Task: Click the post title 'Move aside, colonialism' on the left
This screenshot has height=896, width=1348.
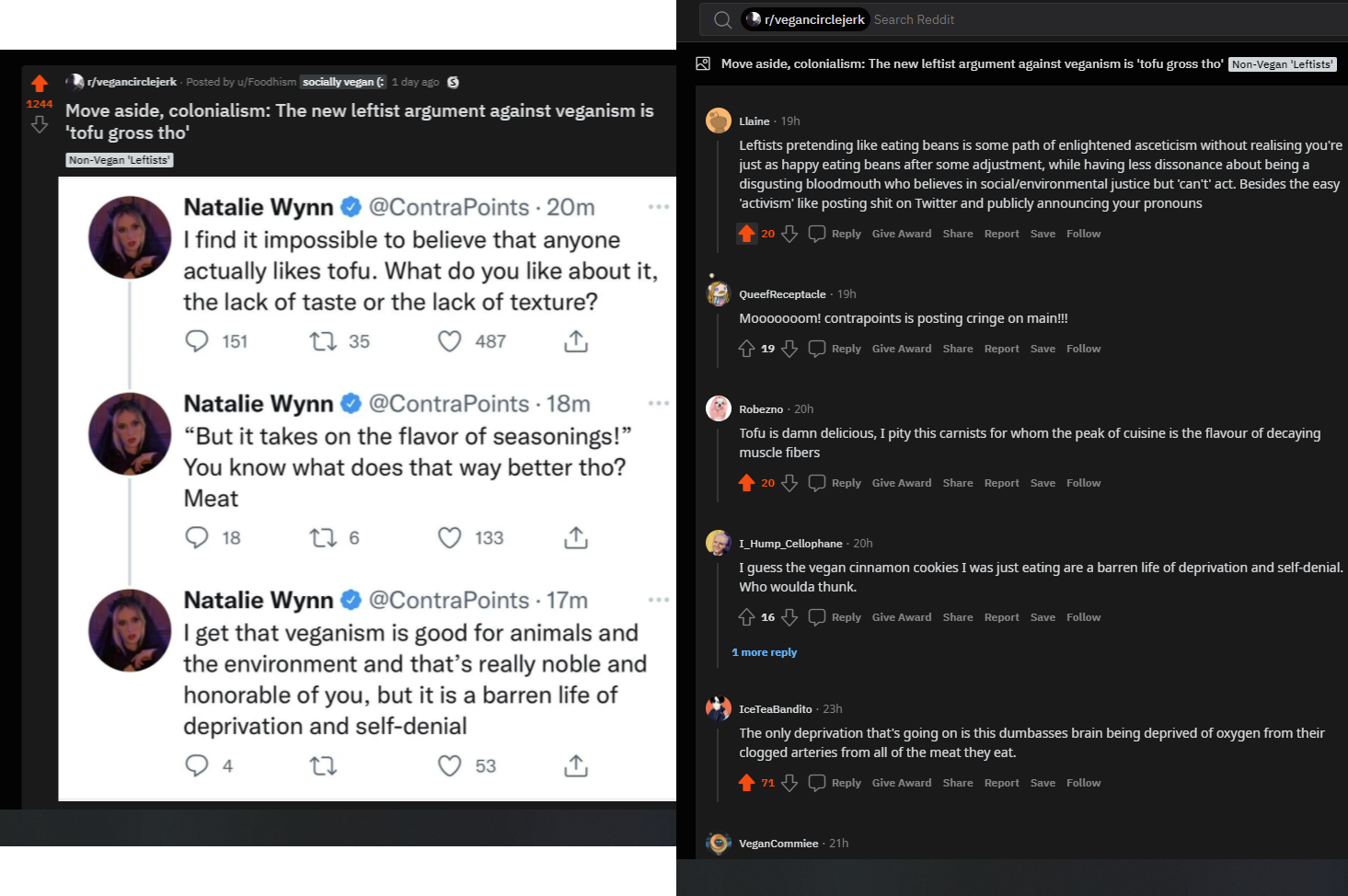Action: (x=360, y=121)
